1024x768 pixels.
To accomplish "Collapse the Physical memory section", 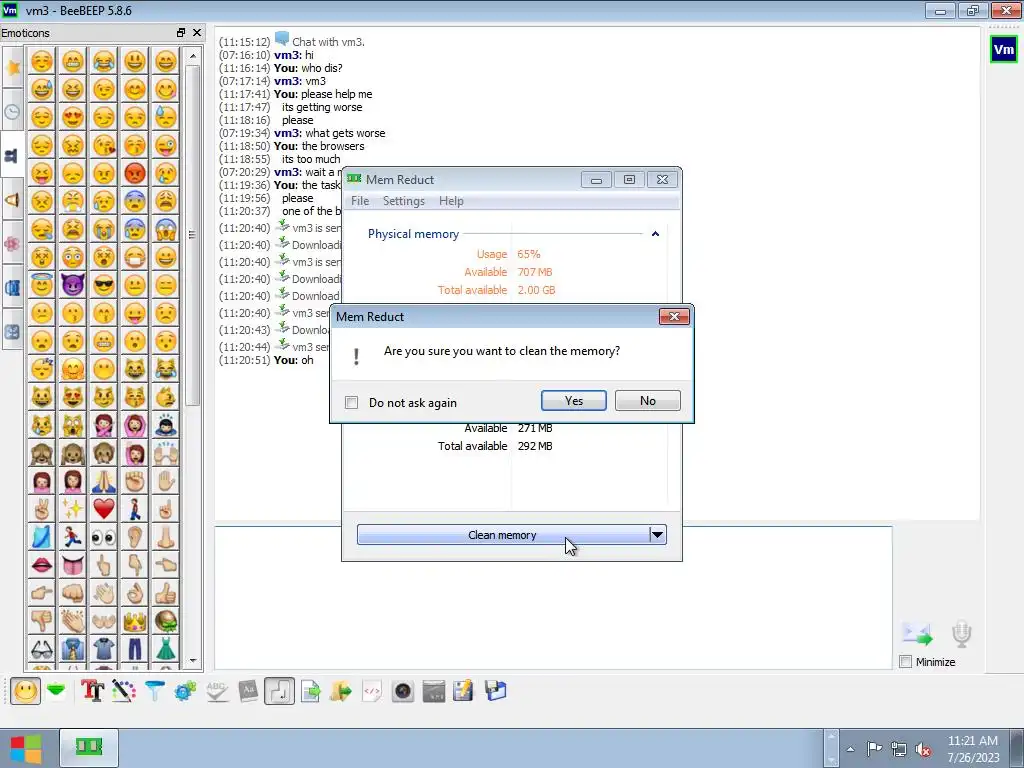I will pos(655,234).
